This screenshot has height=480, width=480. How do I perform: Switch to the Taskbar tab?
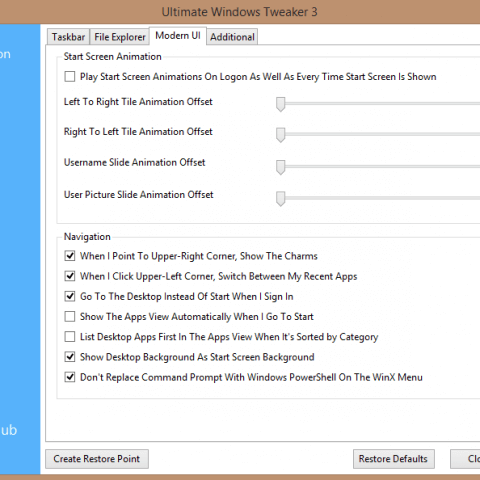(68, 37)
